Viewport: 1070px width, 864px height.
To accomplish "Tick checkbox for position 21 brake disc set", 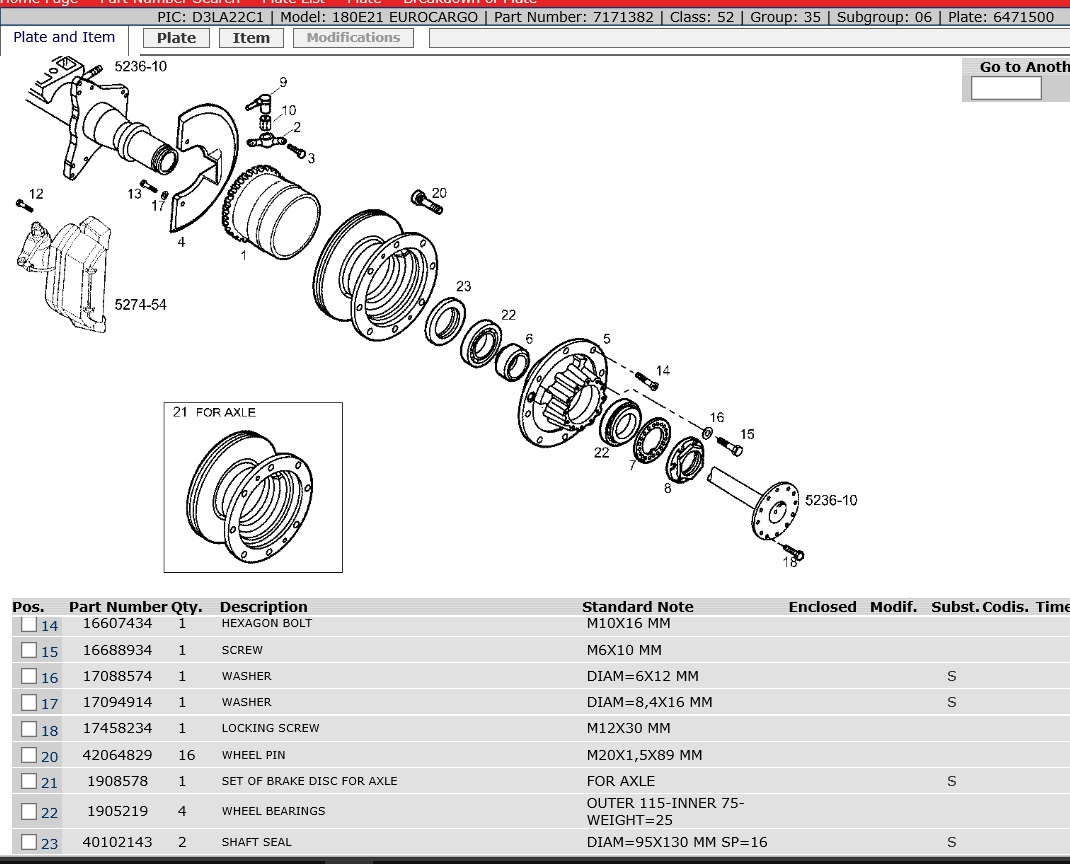I will click(x=29, y=781).
